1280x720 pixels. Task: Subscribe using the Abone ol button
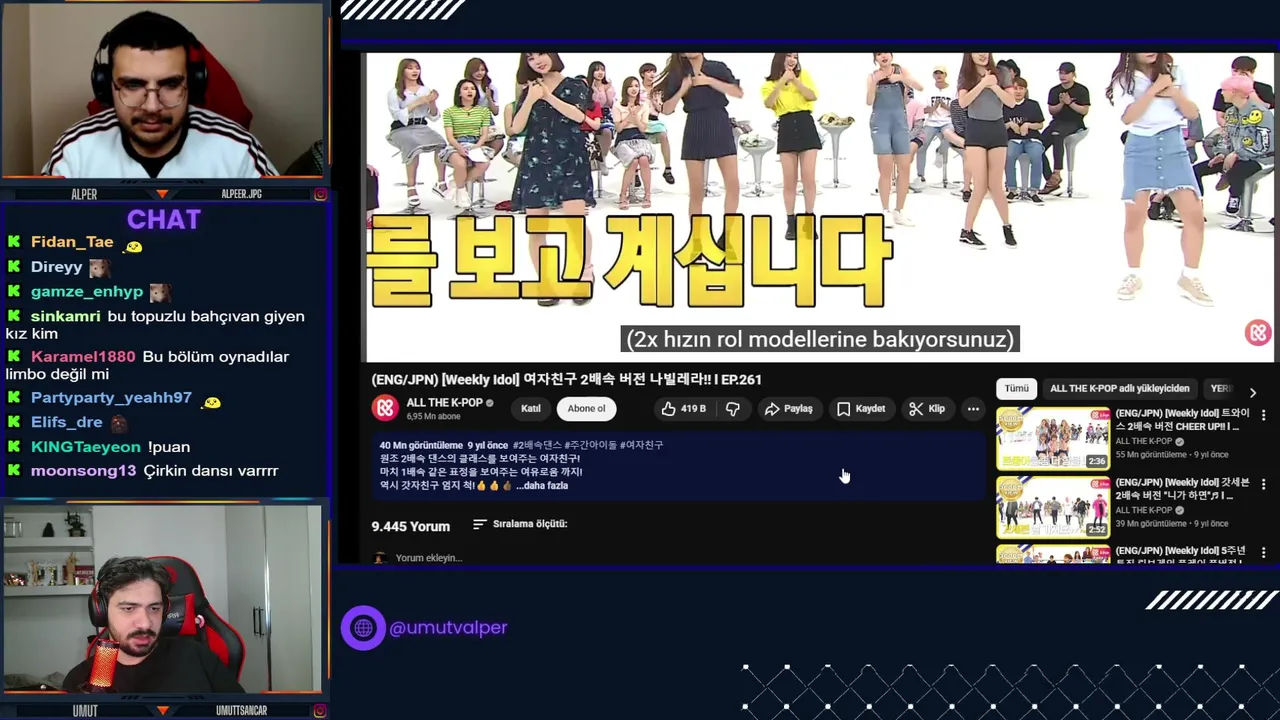[587, 409]
